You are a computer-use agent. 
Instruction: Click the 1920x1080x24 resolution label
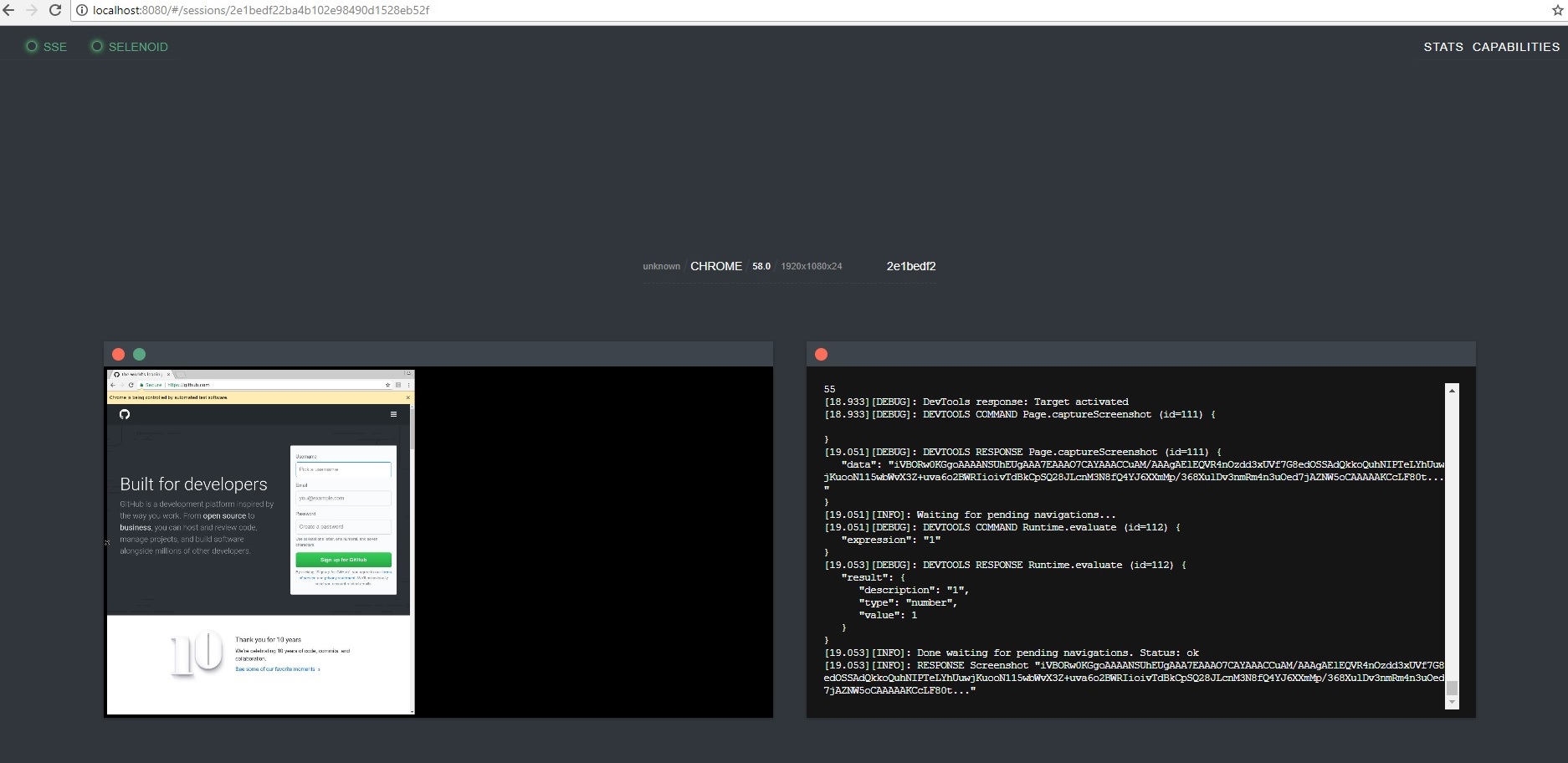click(x=810, y=266)
